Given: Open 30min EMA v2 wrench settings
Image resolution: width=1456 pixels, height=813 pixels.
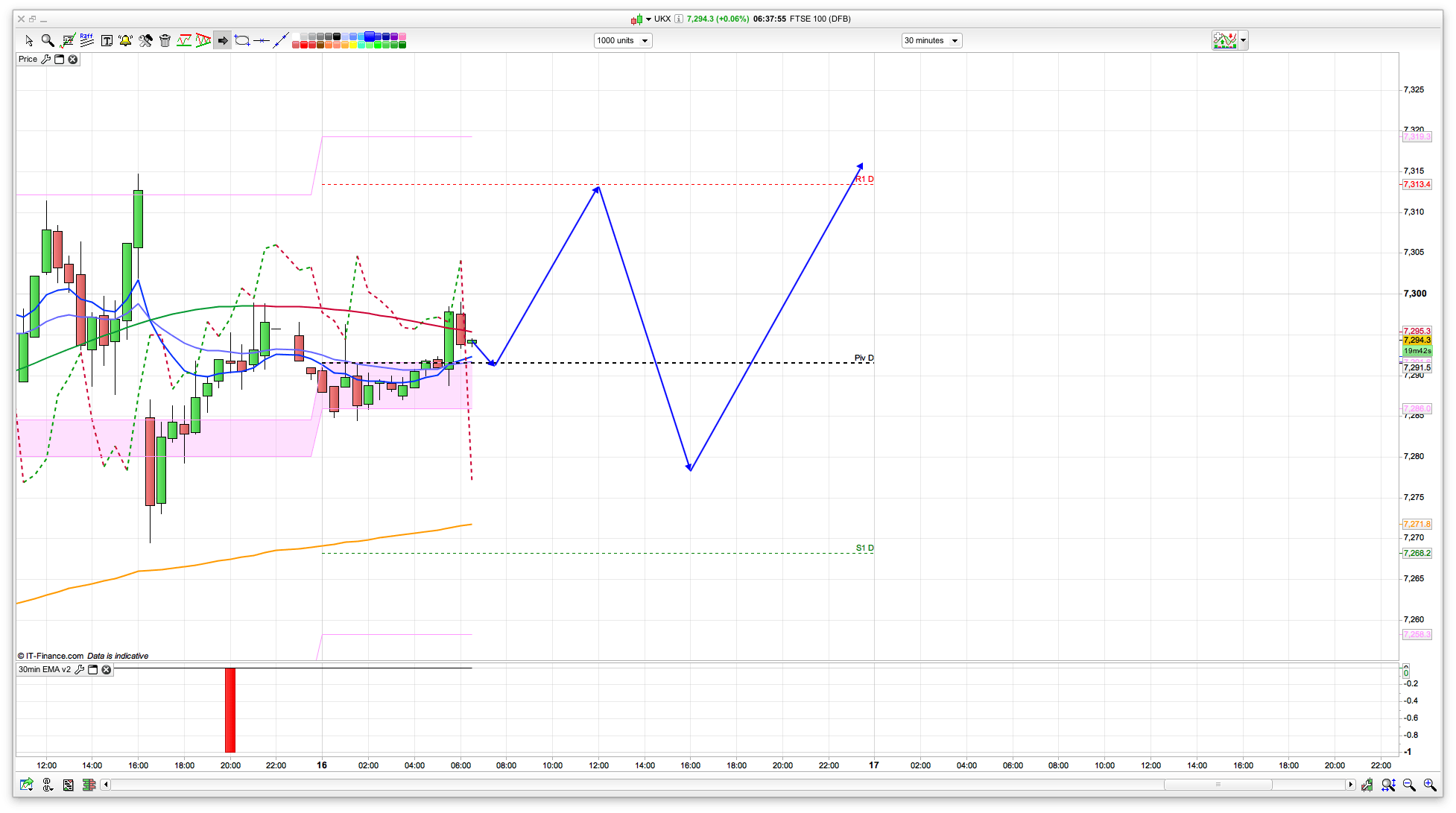Looking at the screenshot, I should (80, 670).
